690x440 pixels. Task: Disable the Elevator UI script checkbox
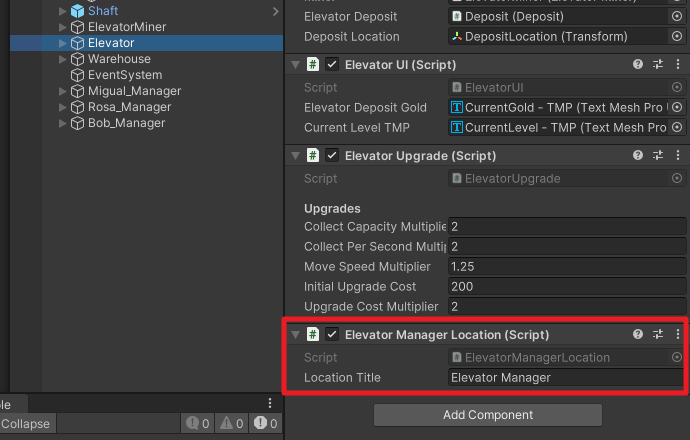[x=332, y=65]
